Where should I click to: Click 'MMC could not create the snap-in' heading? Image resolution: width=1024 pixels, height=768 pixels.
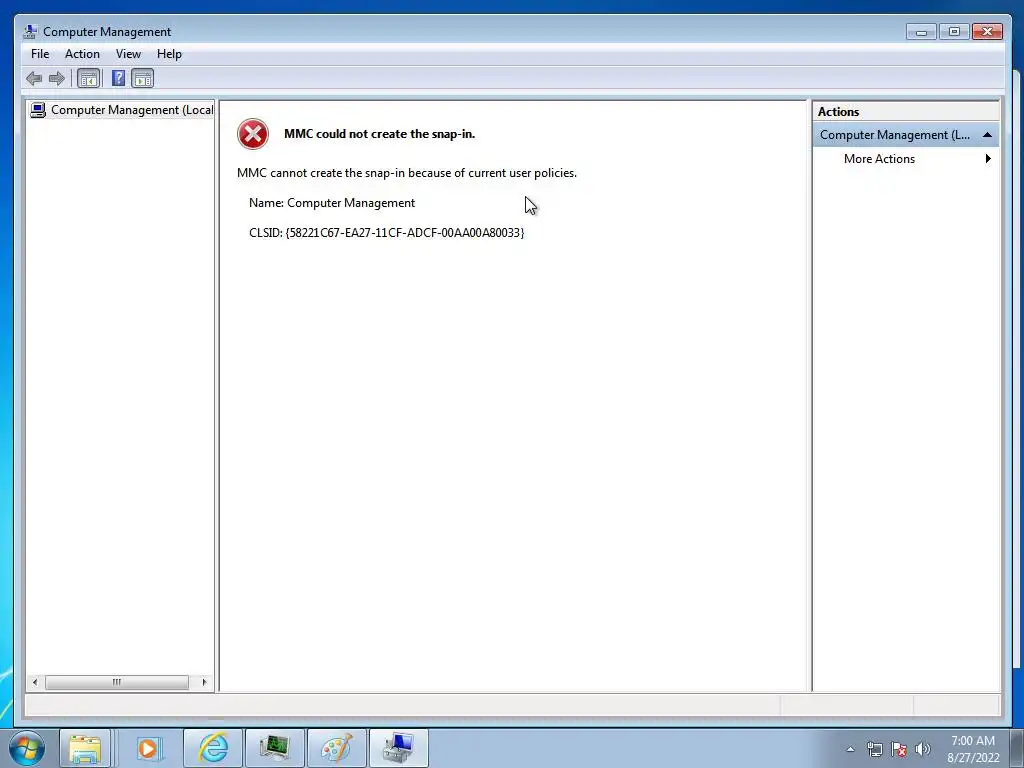(x=379, y=134)
